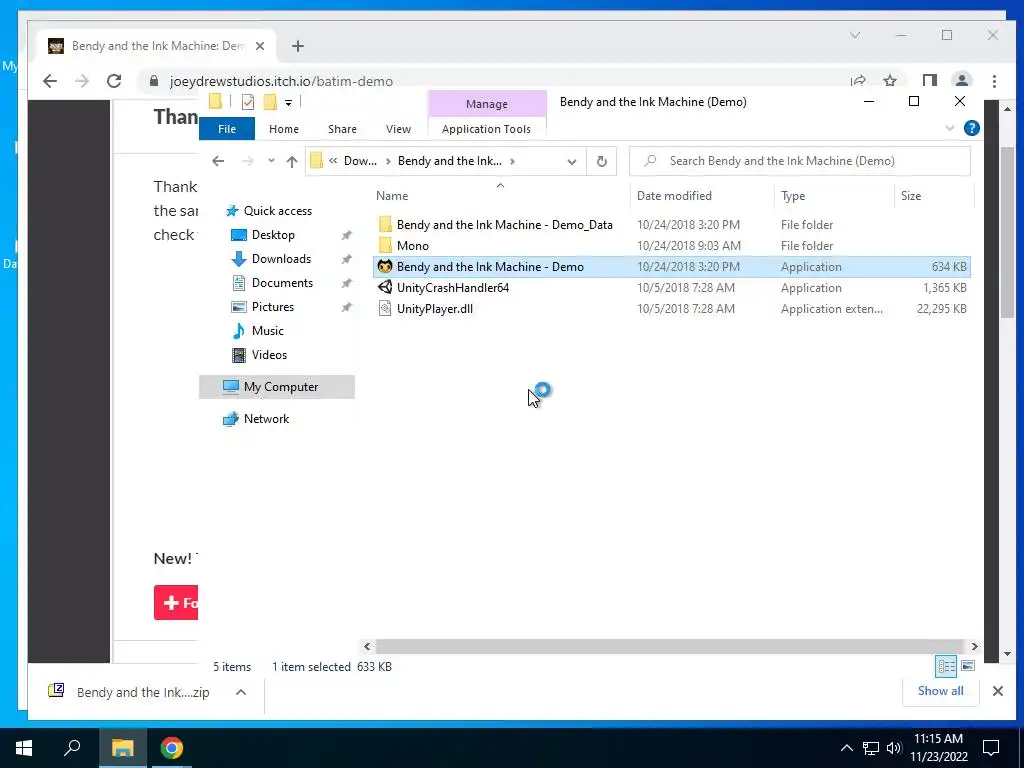Click the Chrome back button

(50, 81)
